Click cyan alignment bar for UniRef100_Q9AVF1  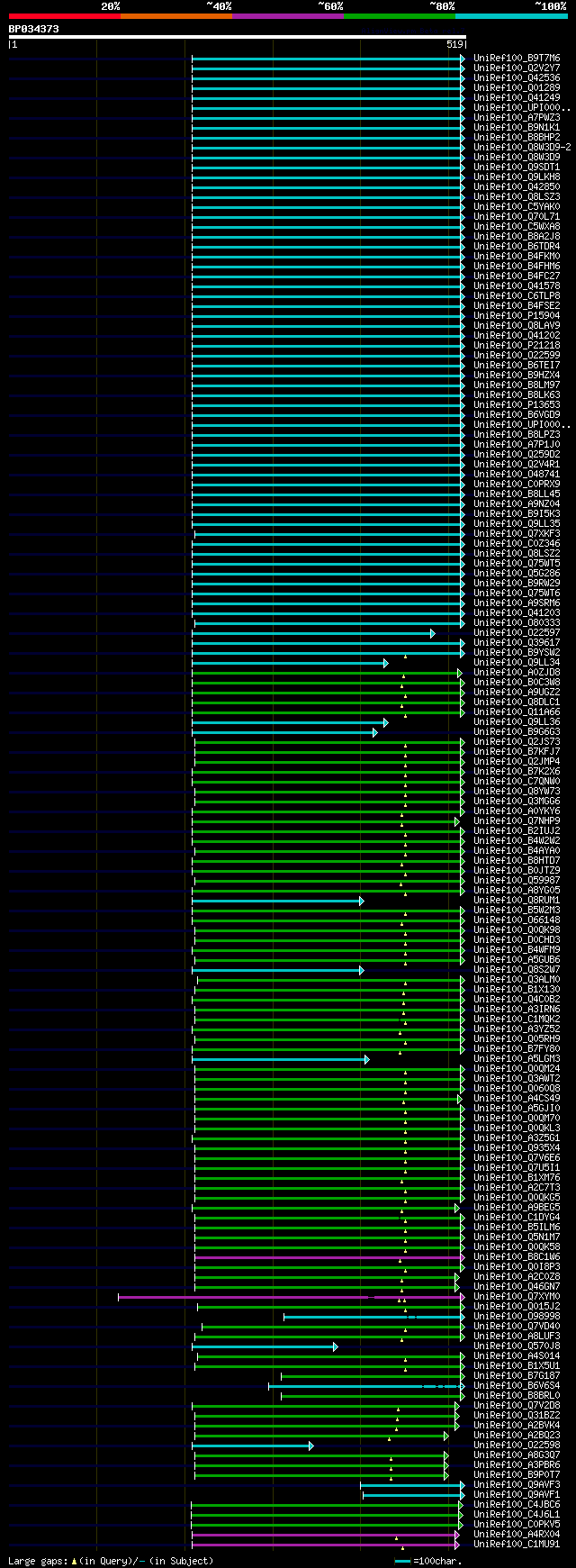pyautogui.click(x=414, y=1496)
